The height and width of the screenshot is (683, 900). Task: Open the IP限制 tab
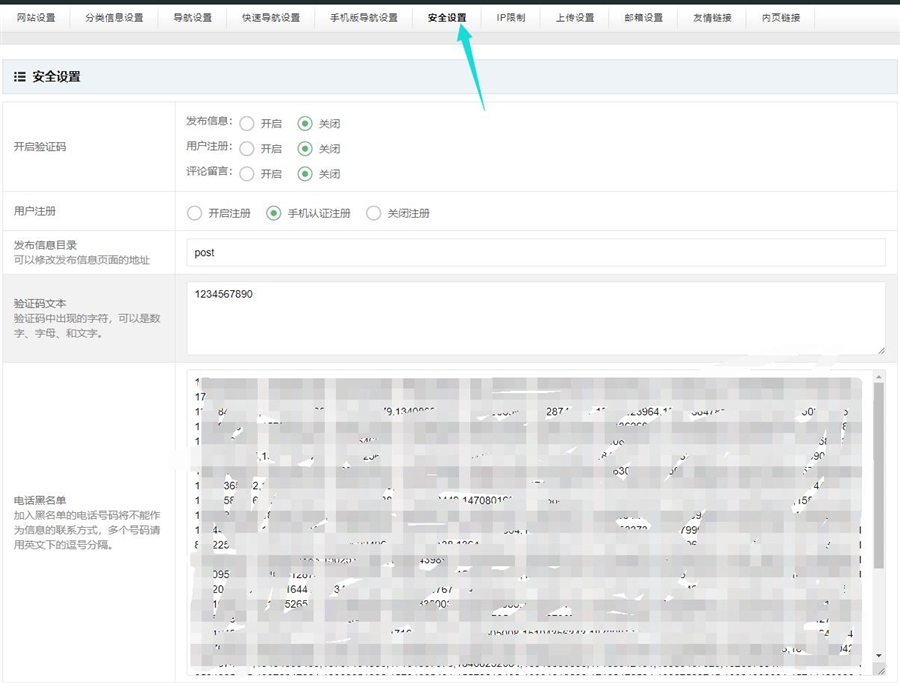coord(510,18)
